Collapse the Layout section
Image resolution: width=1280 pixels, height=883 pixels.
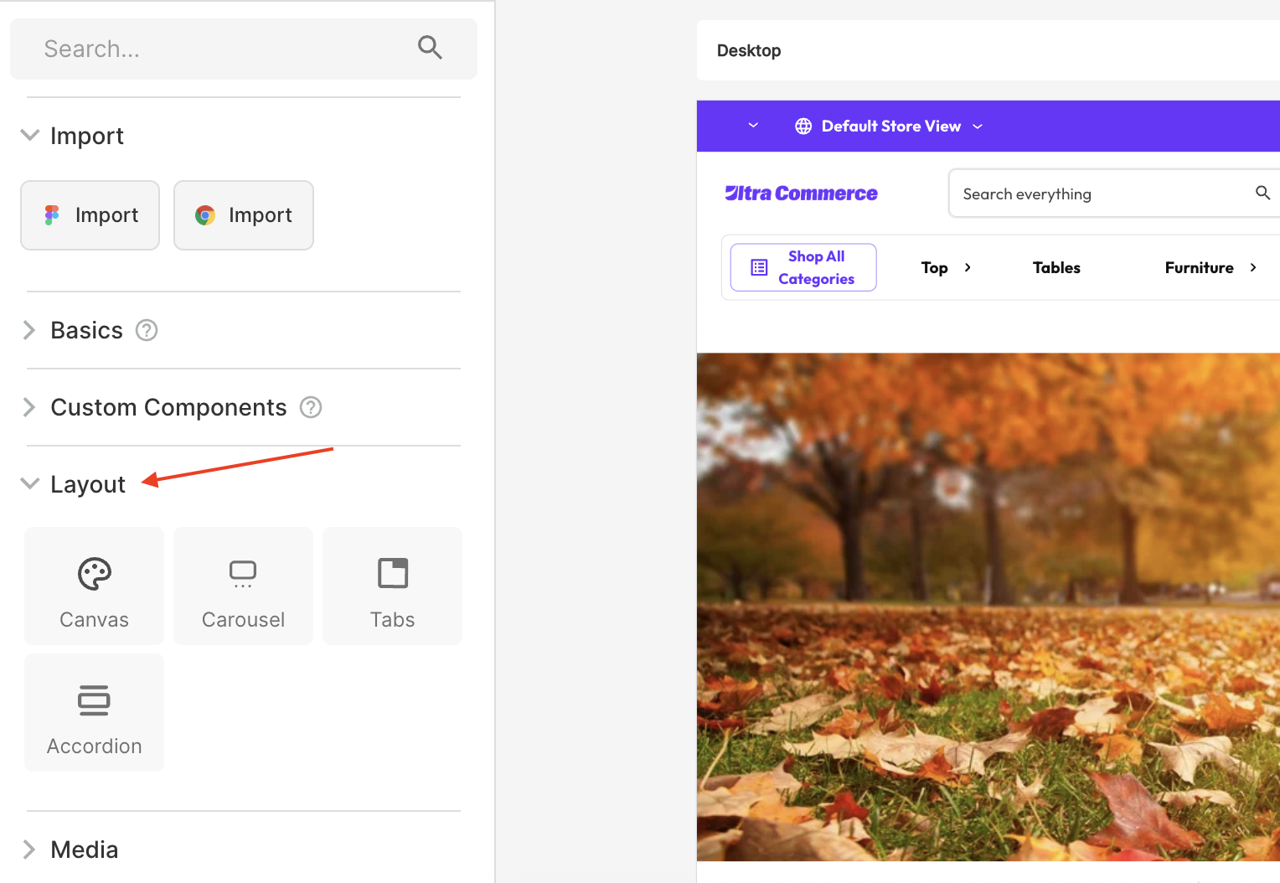[x=30, y=484]
